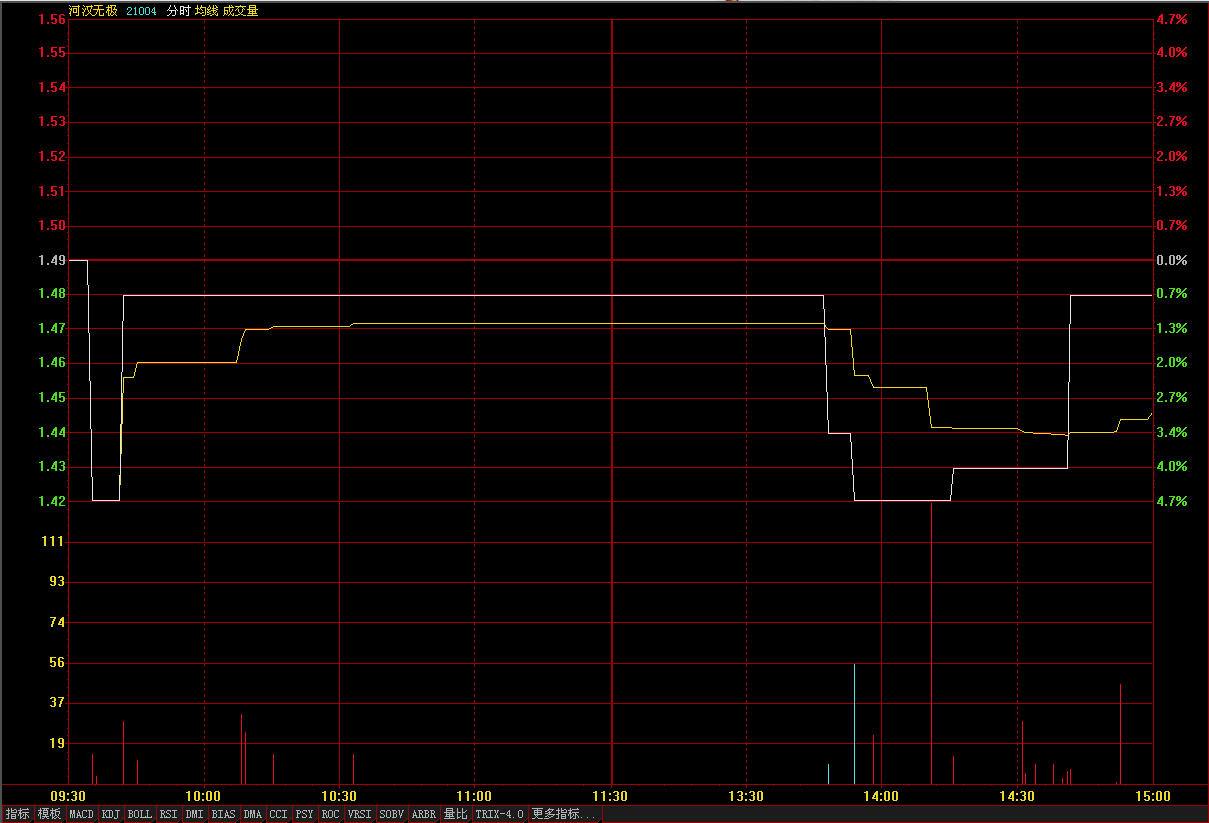Screen dimensions: 1209x823
Task: Open the CCI indicator tab
Action: click(x=278, y=814)
